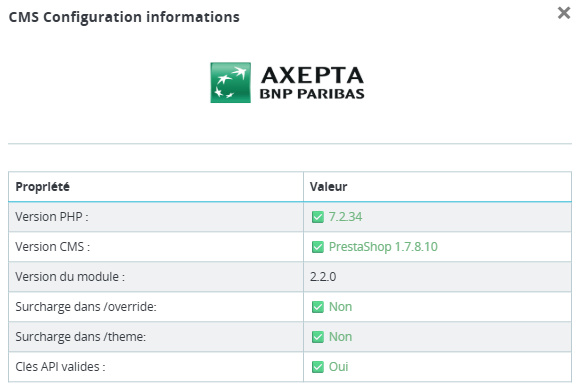The width and height of the screenshot is (583, 390).
Task: Click the check icon in the Surcharge dans /override row
Action: [318, 307]
